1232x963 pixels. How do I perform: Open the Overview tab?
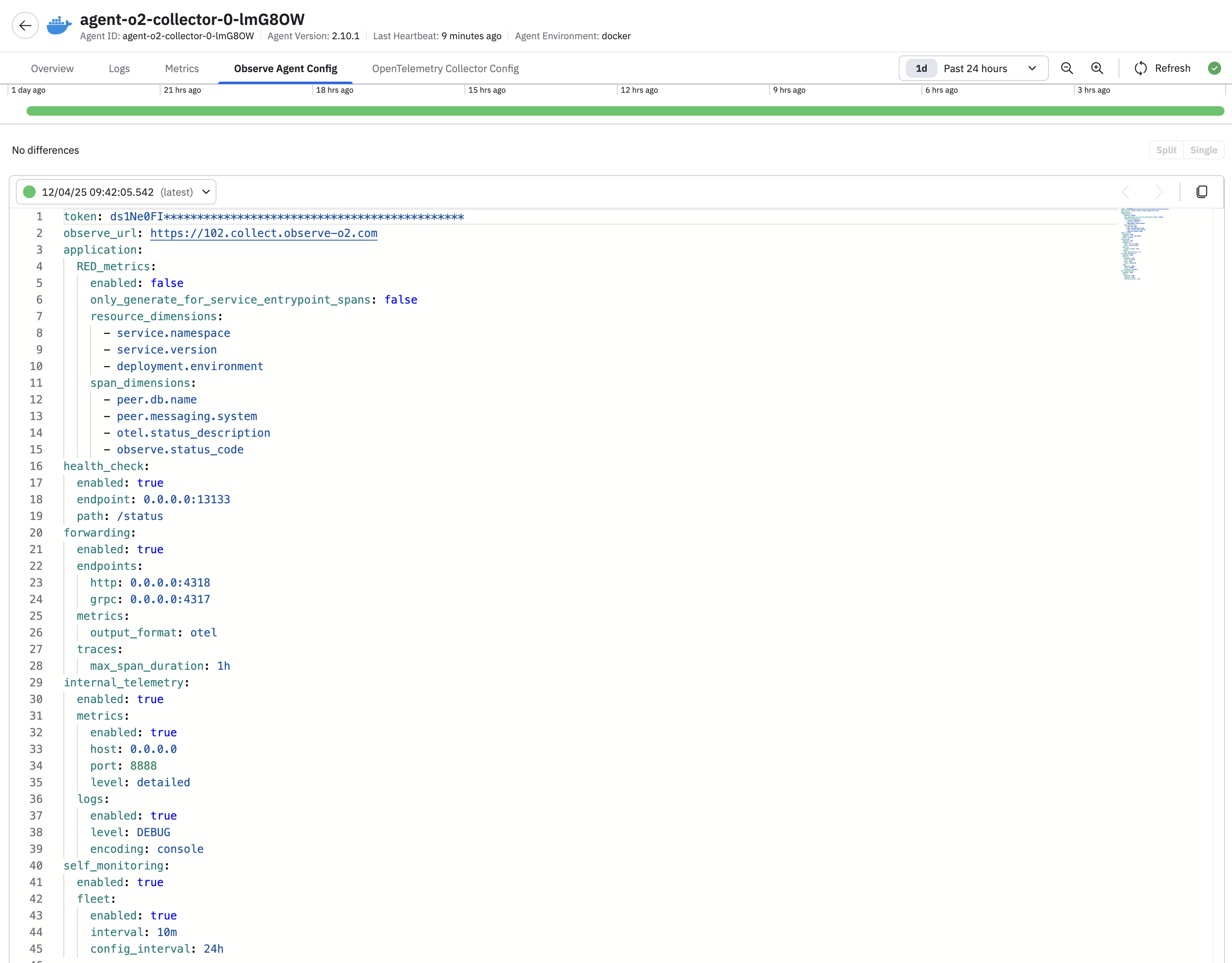coord(52,68)
